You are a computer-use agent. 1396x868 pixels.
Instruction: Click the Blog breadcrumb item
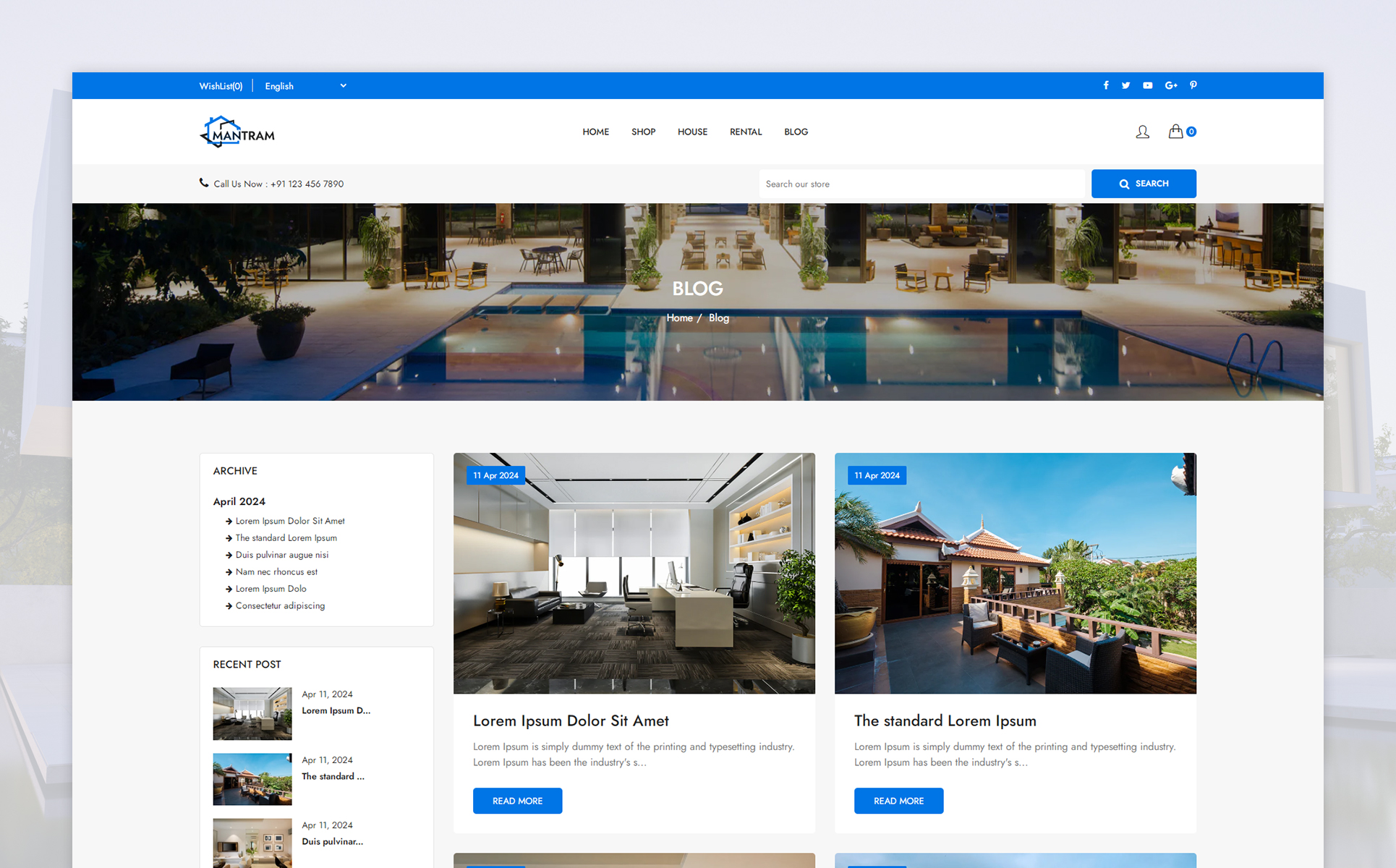(x=719, y=318)
